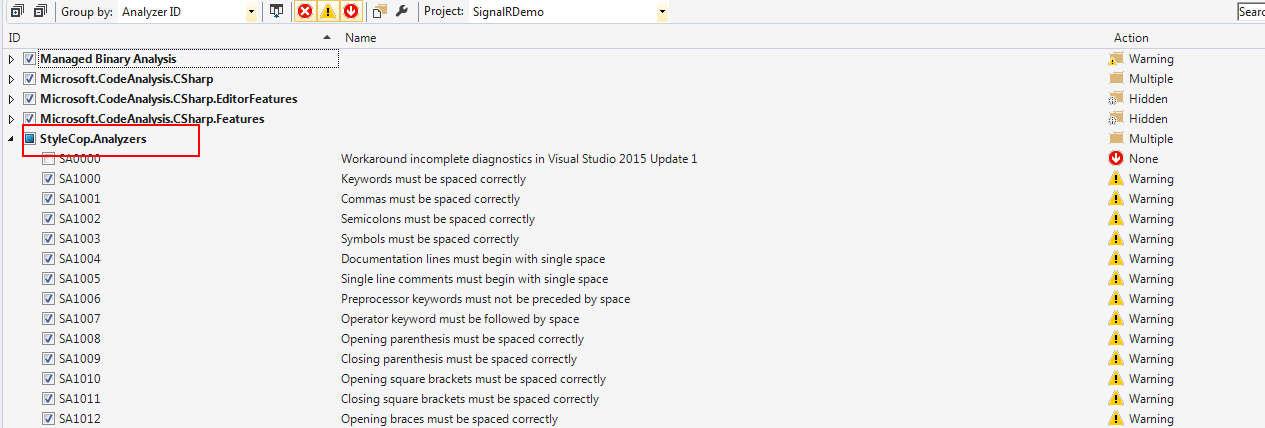Viewport: 1265px width, 428px height.
Task: Click SA1004 warning triangle icon
Action: 1116,259
